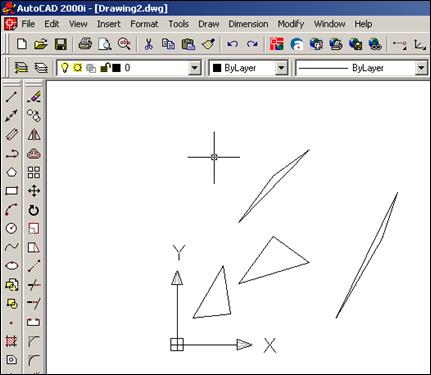Image resolution: width=431 pixels, height=375 pixels.
Task: Select the Scale modify tool
Action: tap(34, 229)
